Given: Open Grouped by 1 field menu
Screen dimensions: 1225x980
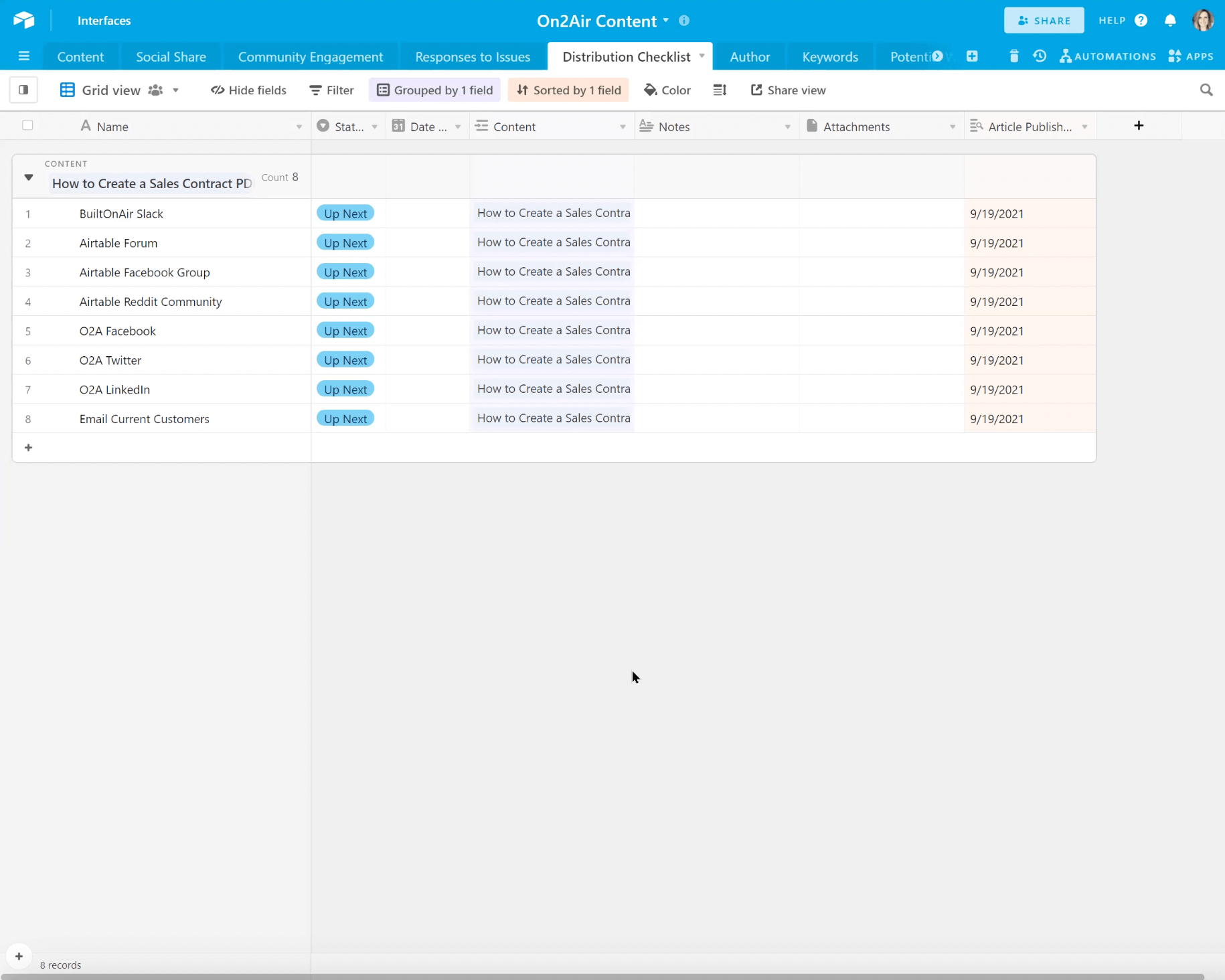Looking at the screenshot, I should pos(434,90).
